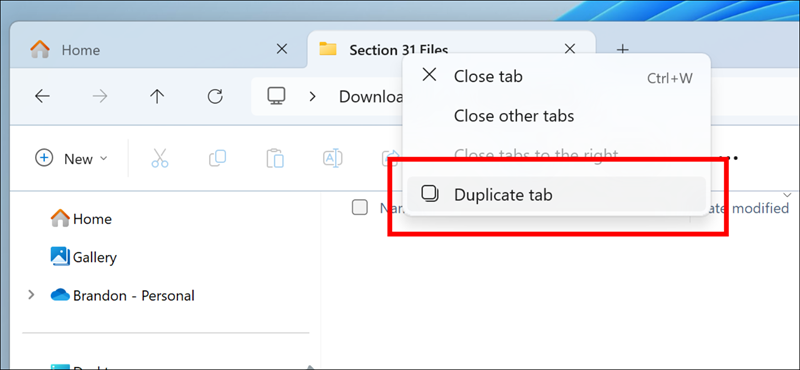Viewport: 800px width, 370px height.
Task: Go up one folder level
Action: click(157, 96)
